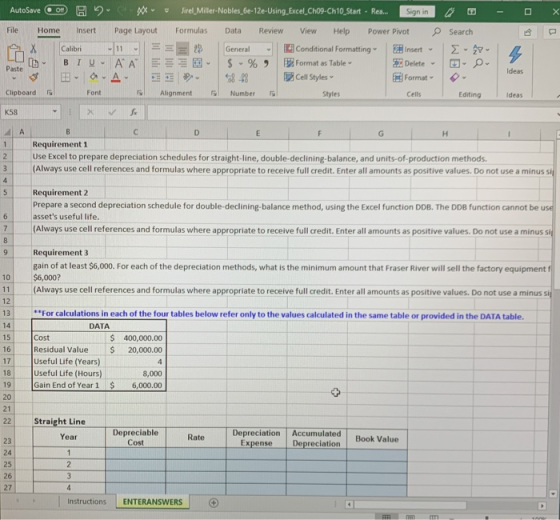Open the Font Color dropdown arrow

pyautogui.click(x=126, y=78)
